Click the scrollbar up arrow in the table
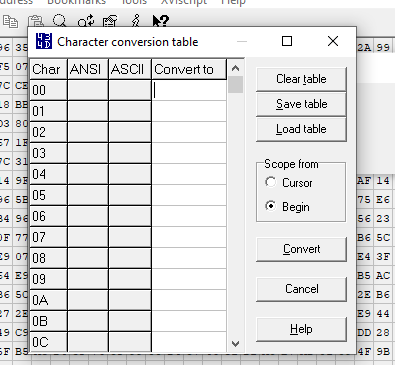The image size is (395, 365). coord(235,68)
